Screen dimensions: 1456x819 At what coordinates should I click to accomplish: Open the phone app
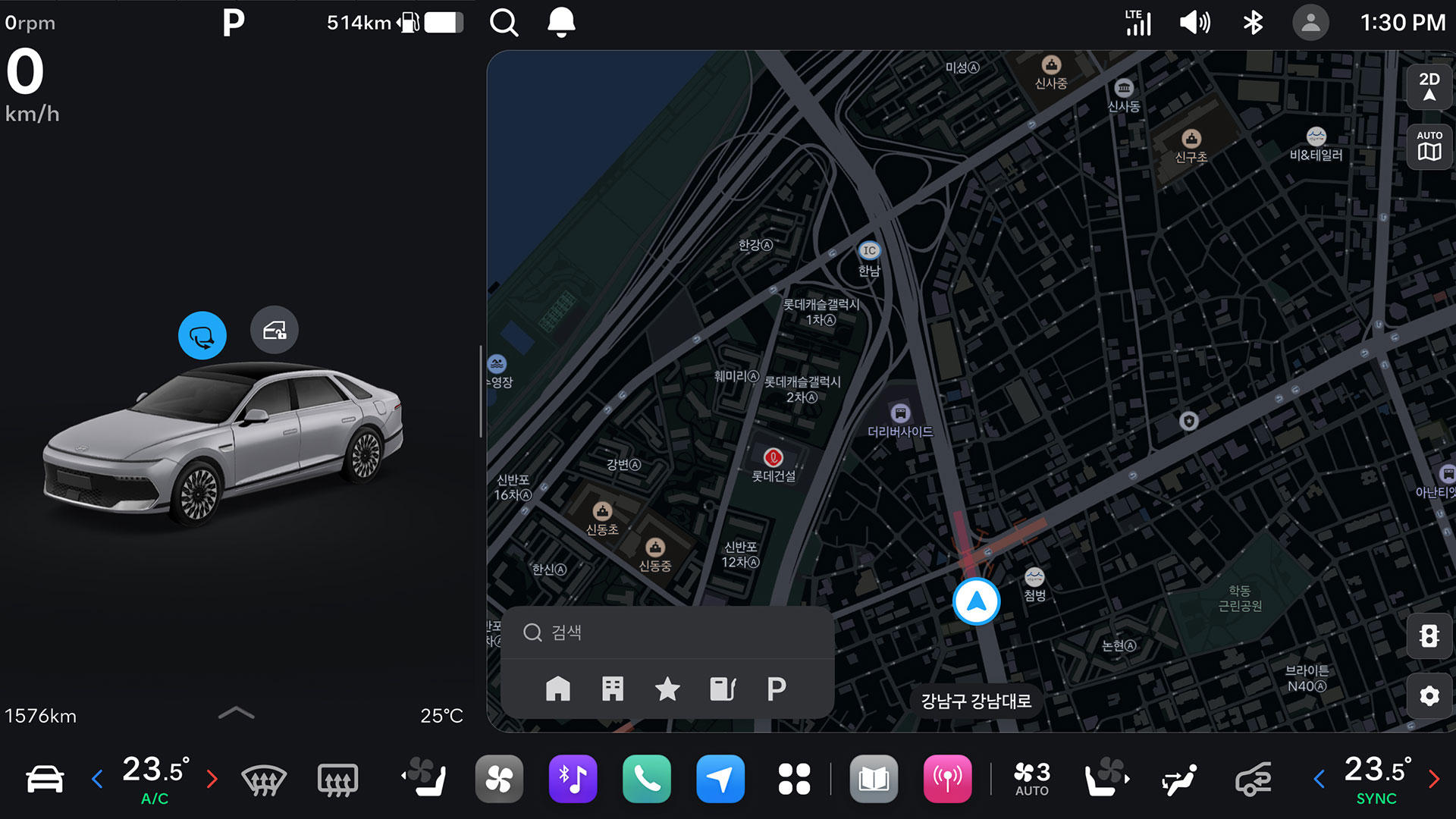[x=647, y=779]
